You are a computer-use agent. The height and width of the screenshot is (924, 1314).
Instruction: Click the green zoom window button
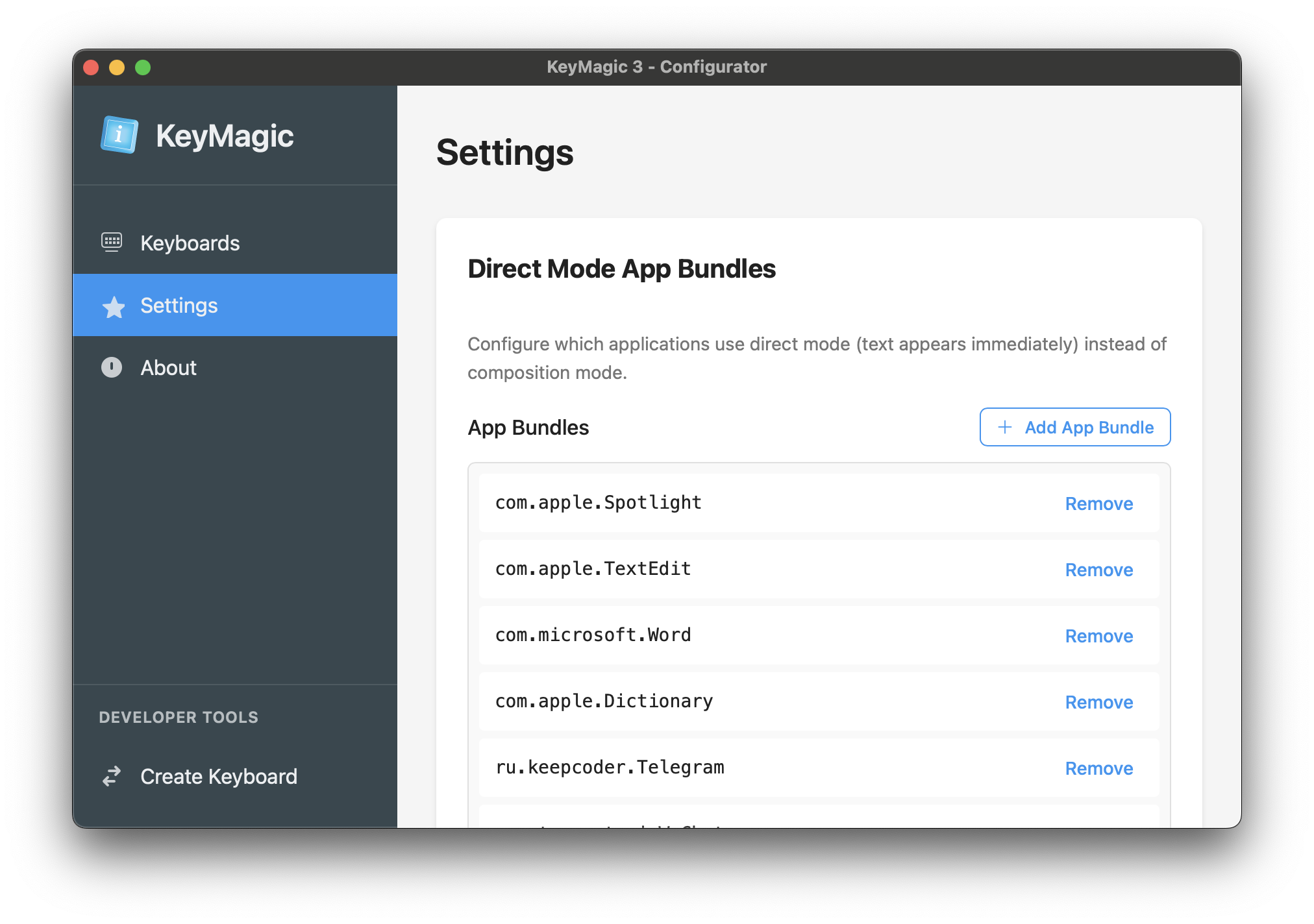(x=143, y=67)
